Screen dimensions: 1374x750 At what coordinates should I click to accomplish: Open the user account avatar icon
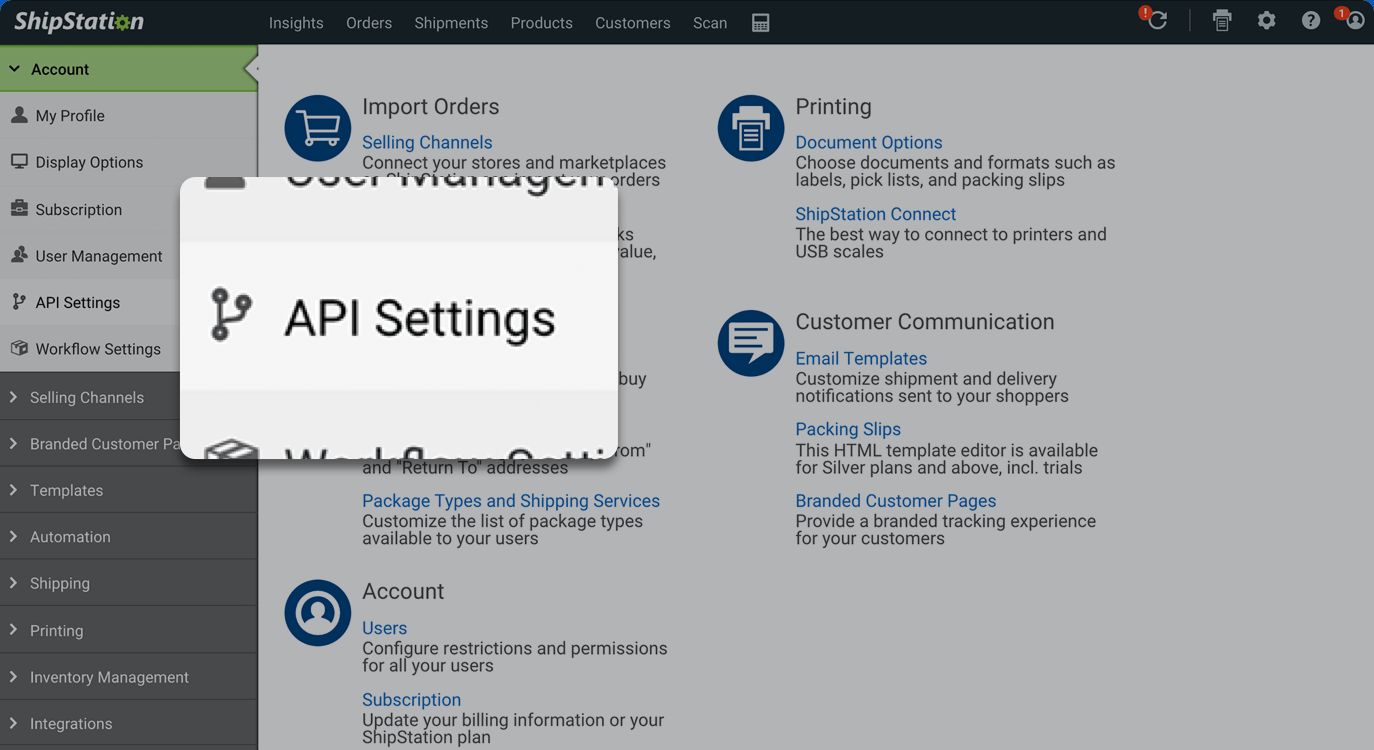(1354, 20)
